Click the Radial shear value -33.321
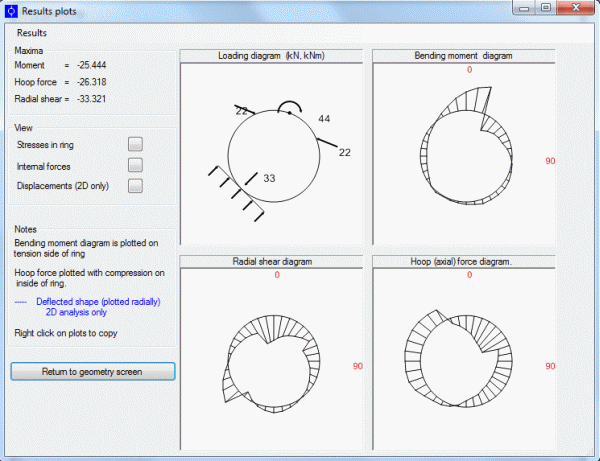Viewport: 600px width, 461px height. (x=91, y=99)
